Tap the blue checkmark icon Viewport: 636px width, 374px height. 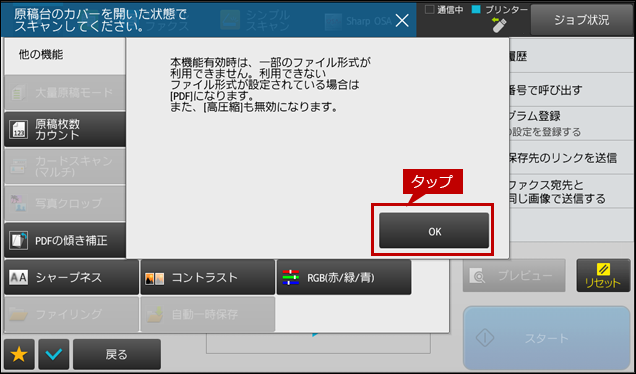54,355
